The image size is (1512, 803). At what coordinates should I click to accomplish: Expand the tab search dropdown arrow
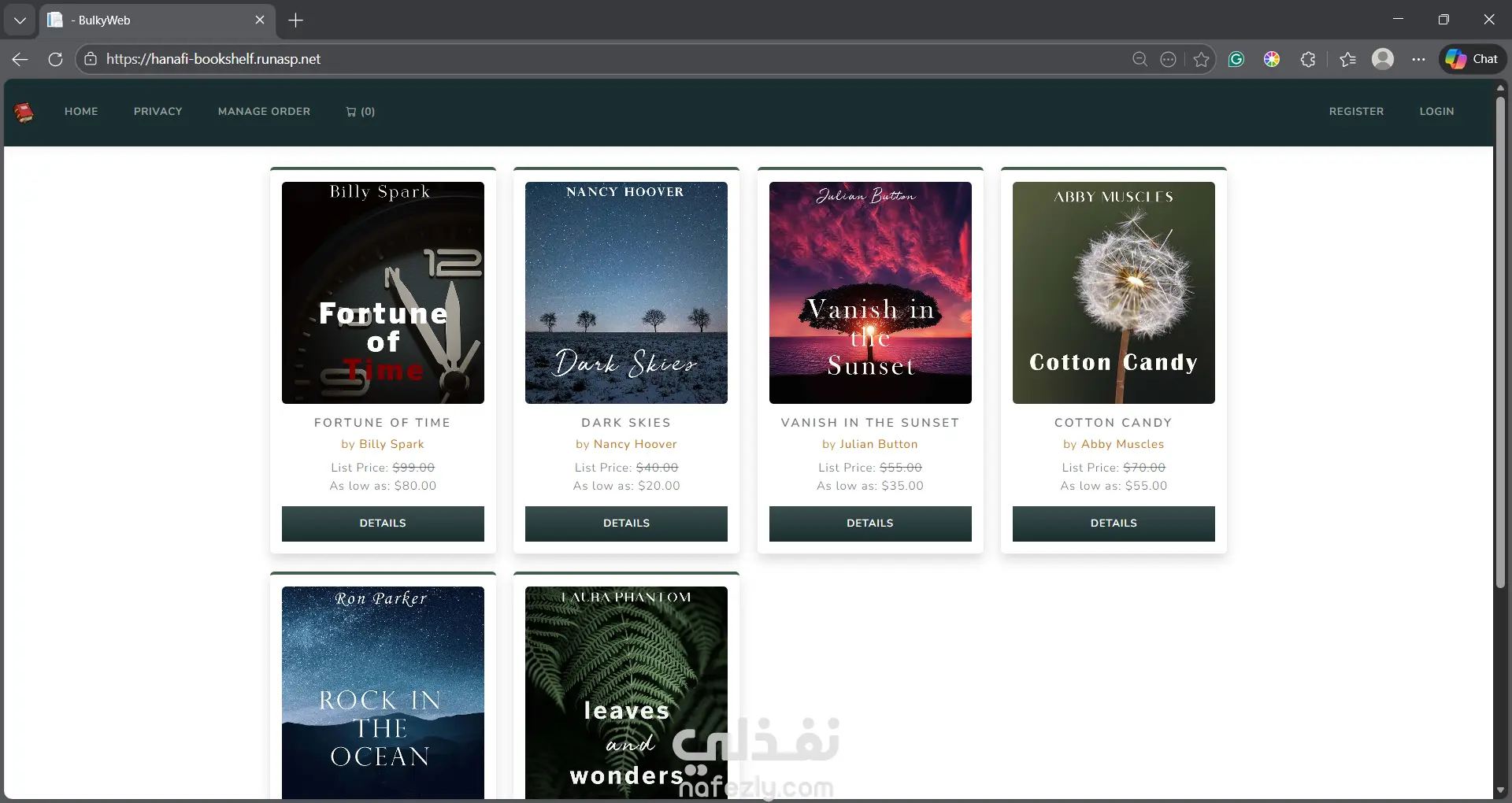(x=20, y=20)
